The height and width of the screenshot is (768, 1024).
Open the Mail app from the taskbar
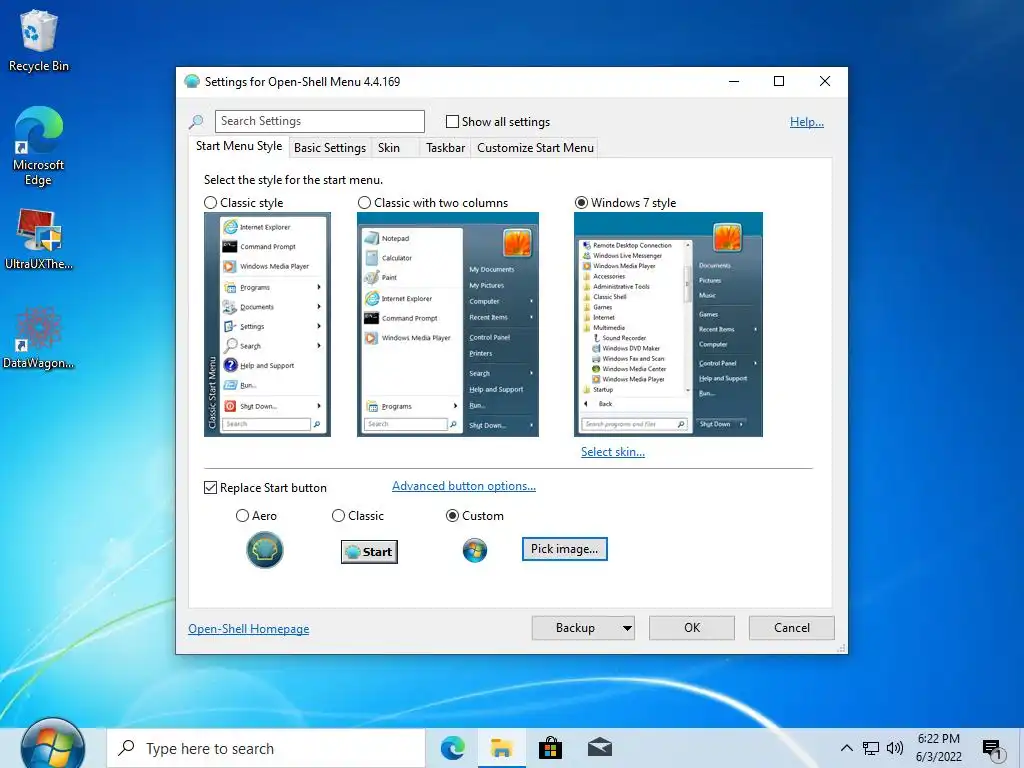coord(600,748)
